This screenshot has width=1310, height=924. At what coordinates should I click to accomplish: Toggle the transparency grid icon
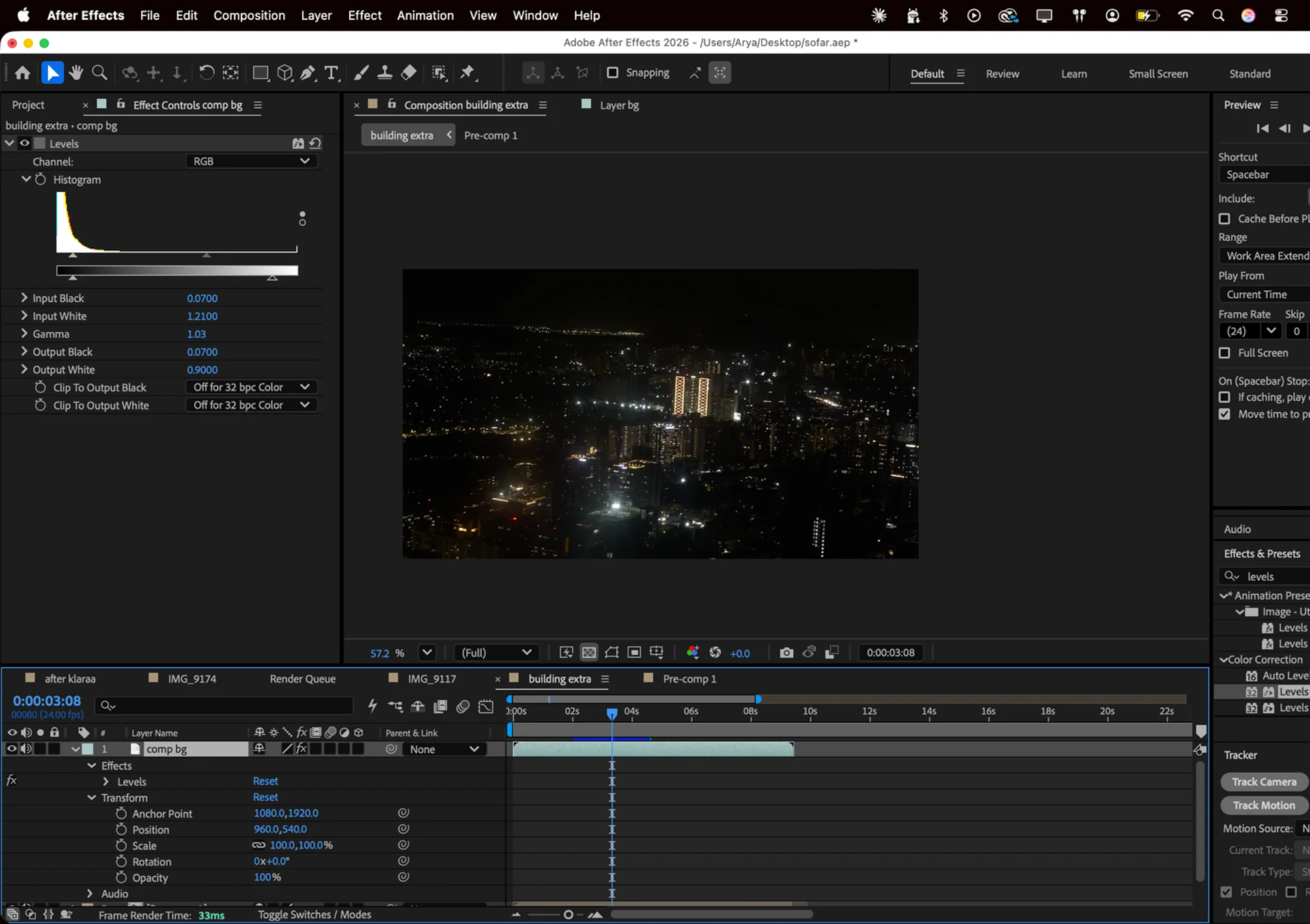pos(589,652)
